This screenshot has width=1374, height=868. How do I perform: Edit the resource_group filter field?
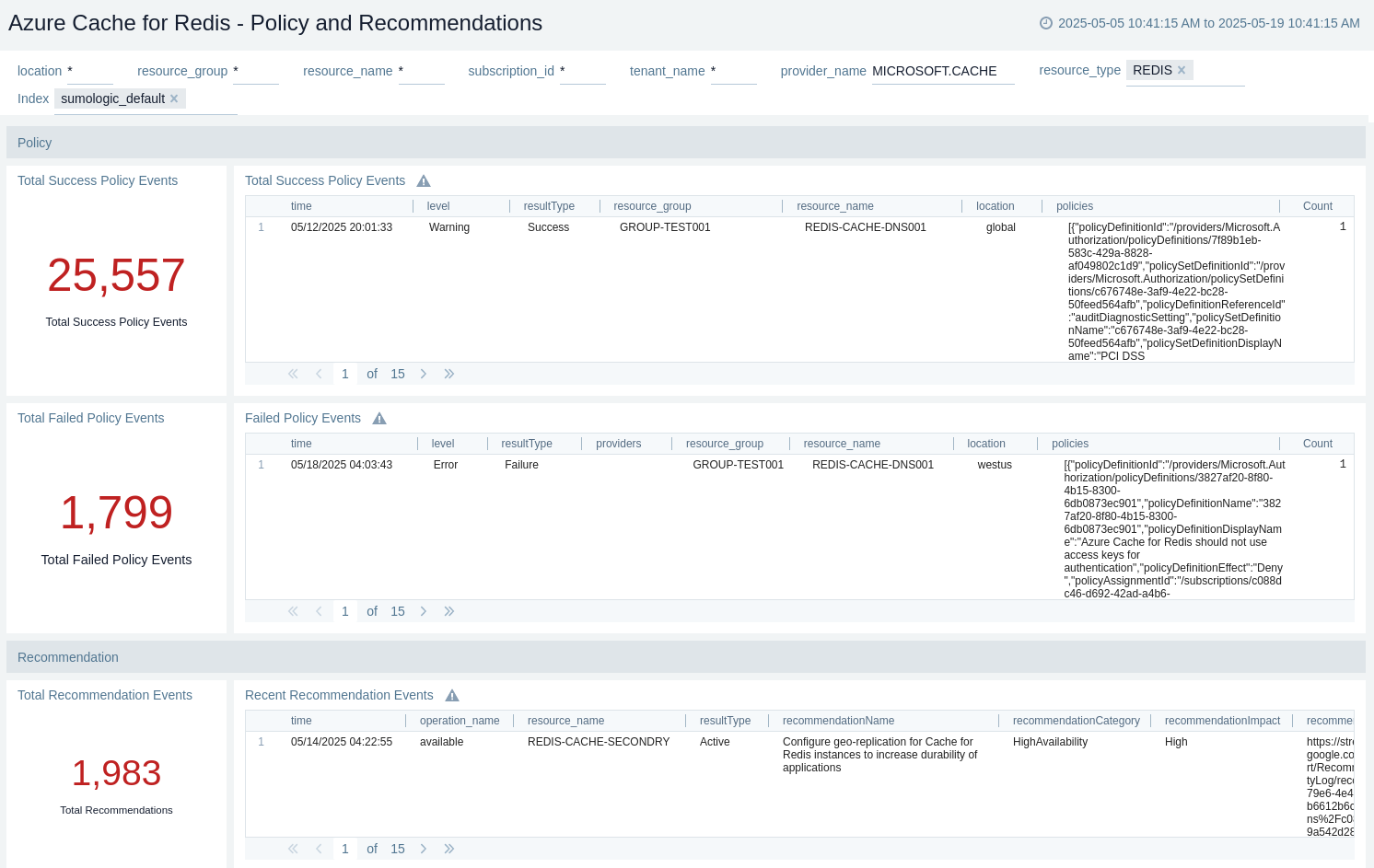[x=256, y=71]
